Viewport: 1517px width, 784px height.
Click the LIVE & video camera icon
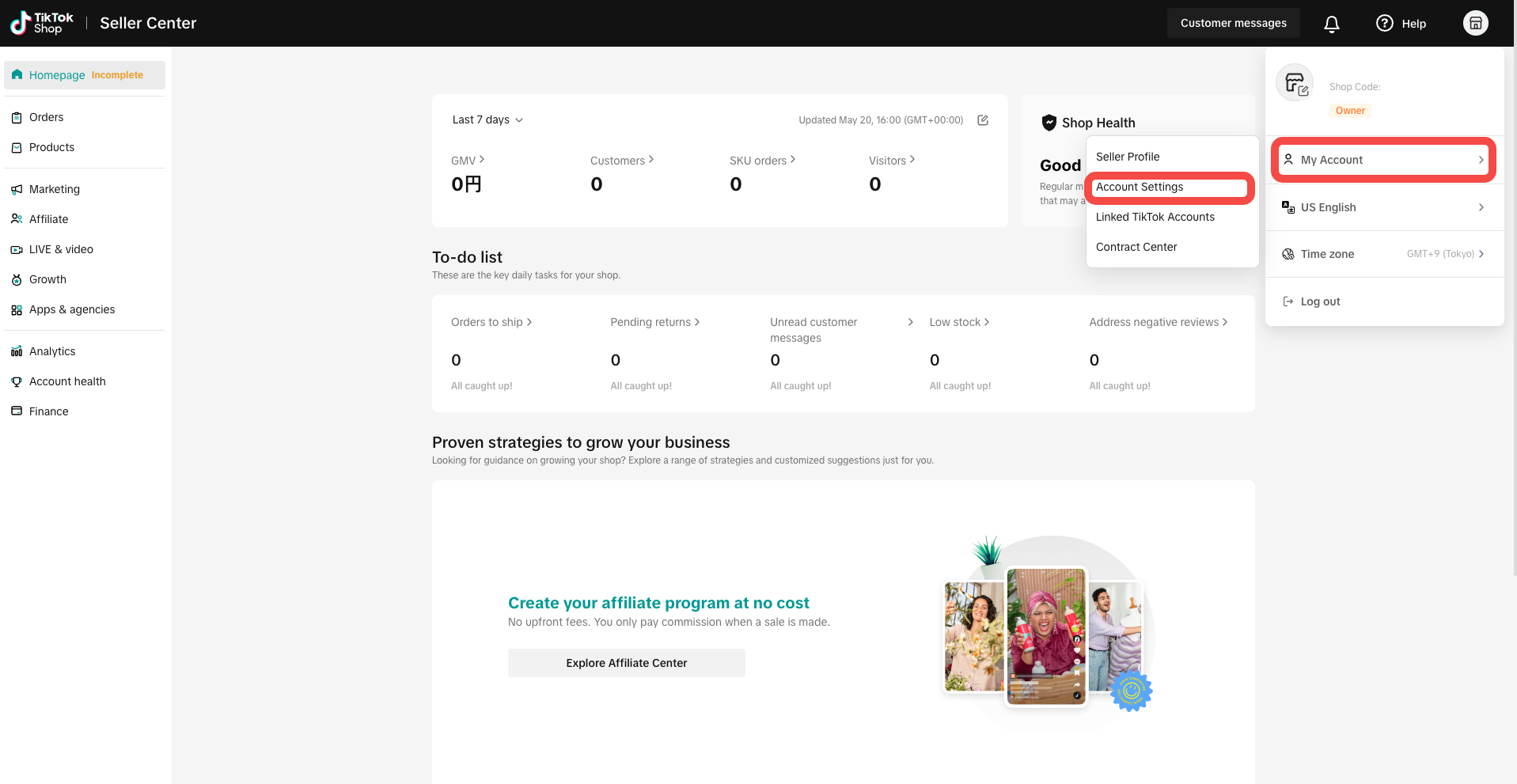point(17,250)
